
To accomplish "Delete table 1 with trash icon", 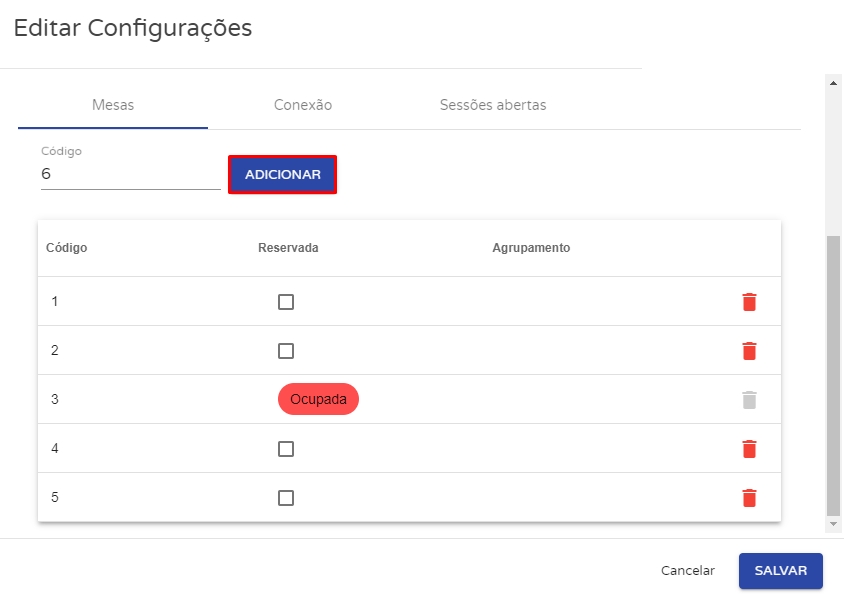I will pyautogui.click(x=749, y=302).
